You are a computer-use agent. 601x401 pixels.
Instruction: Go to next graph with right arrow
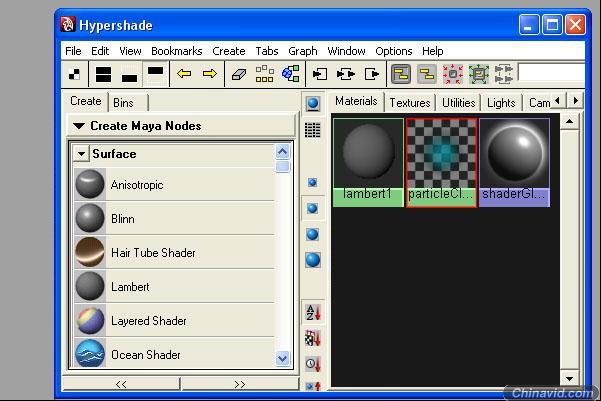tap(210, 73)
